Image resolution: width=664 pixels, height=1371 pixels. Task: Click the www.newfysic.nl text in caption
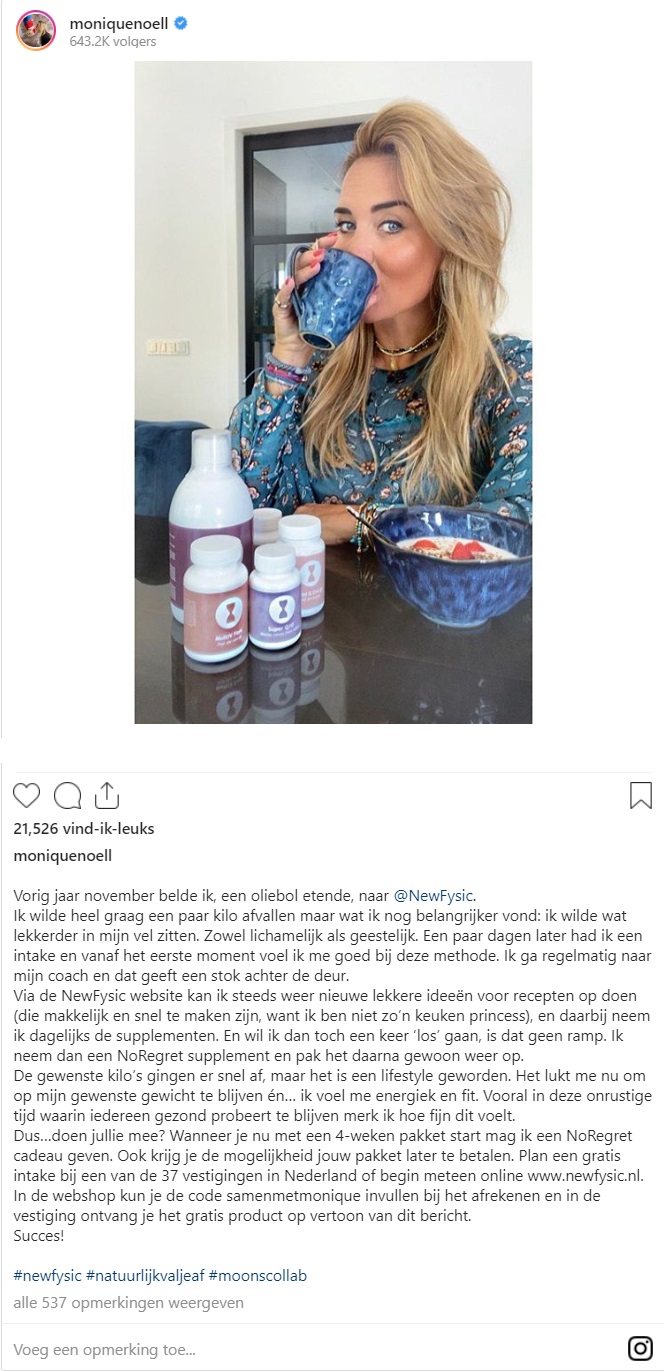coord(575,1175)
